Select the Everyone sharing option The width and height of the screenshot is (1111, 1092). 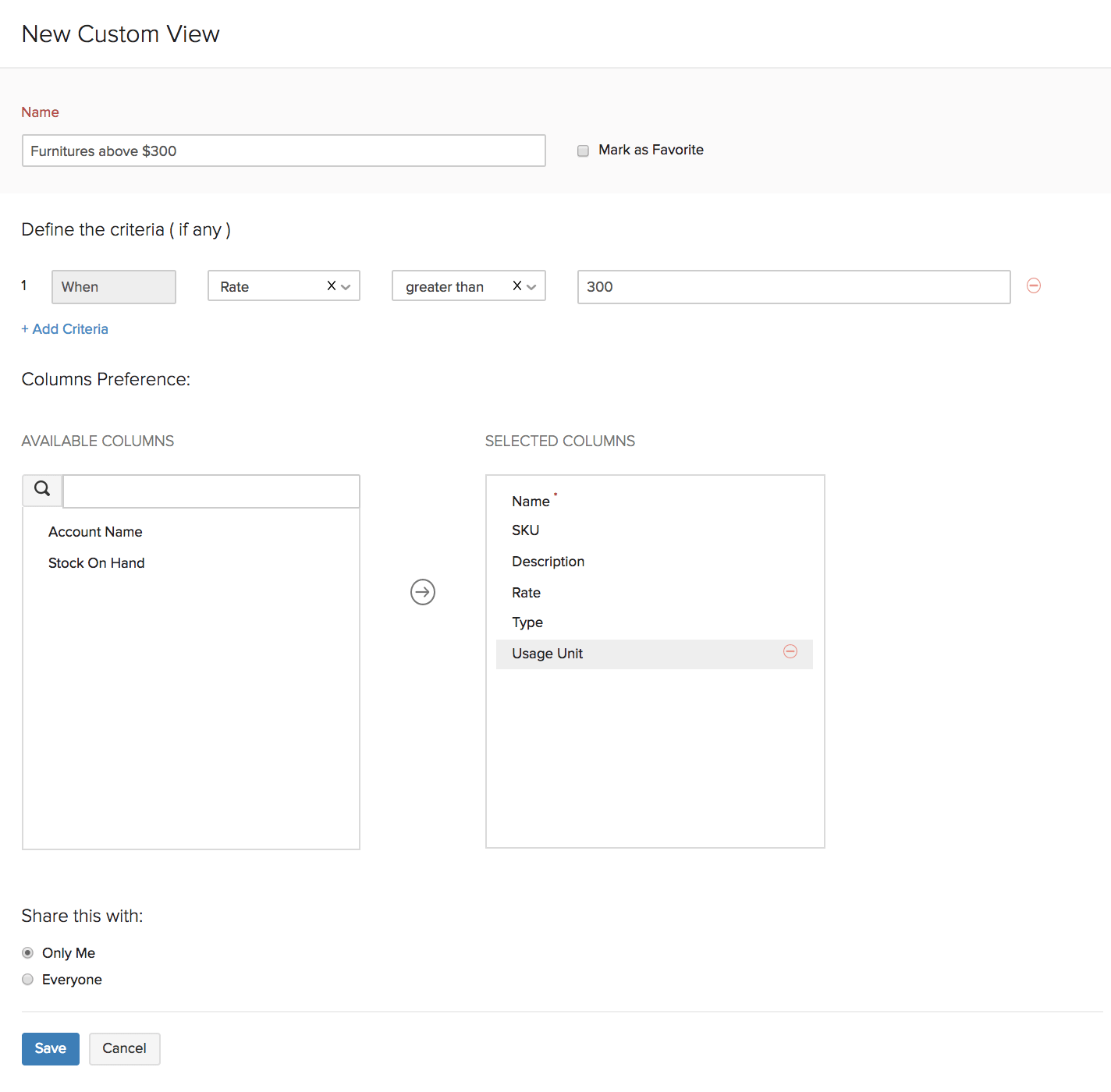click(x=28, y=980)
